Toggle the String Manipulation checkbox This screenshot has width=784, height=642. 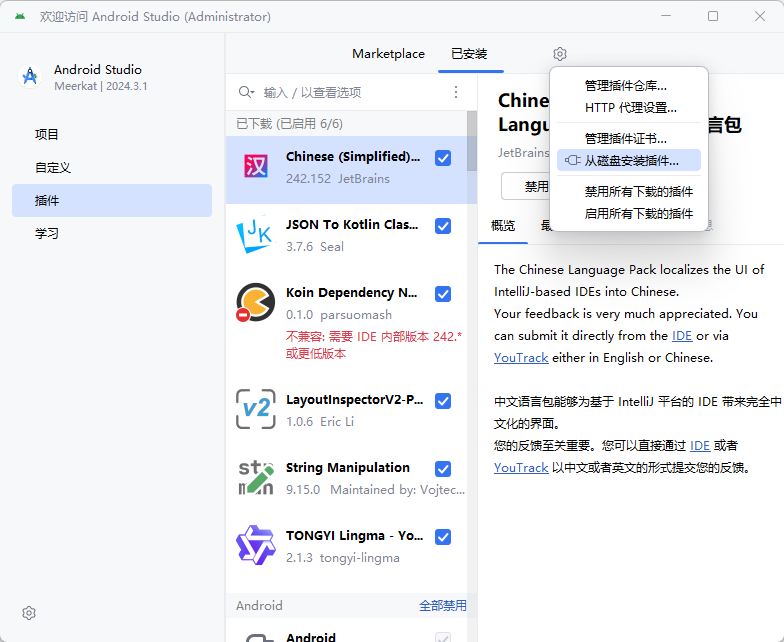443,469
